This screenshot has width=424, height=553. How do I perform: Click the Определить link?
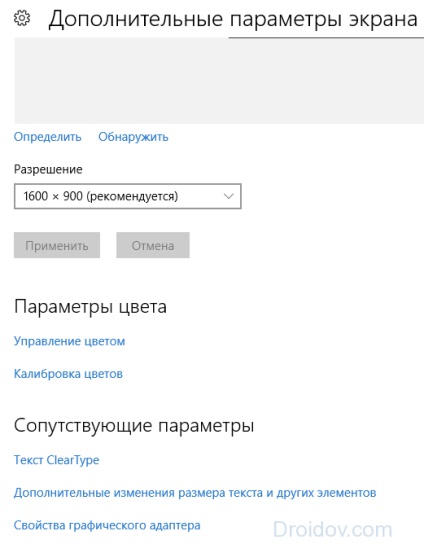click(x=48, y=137)
